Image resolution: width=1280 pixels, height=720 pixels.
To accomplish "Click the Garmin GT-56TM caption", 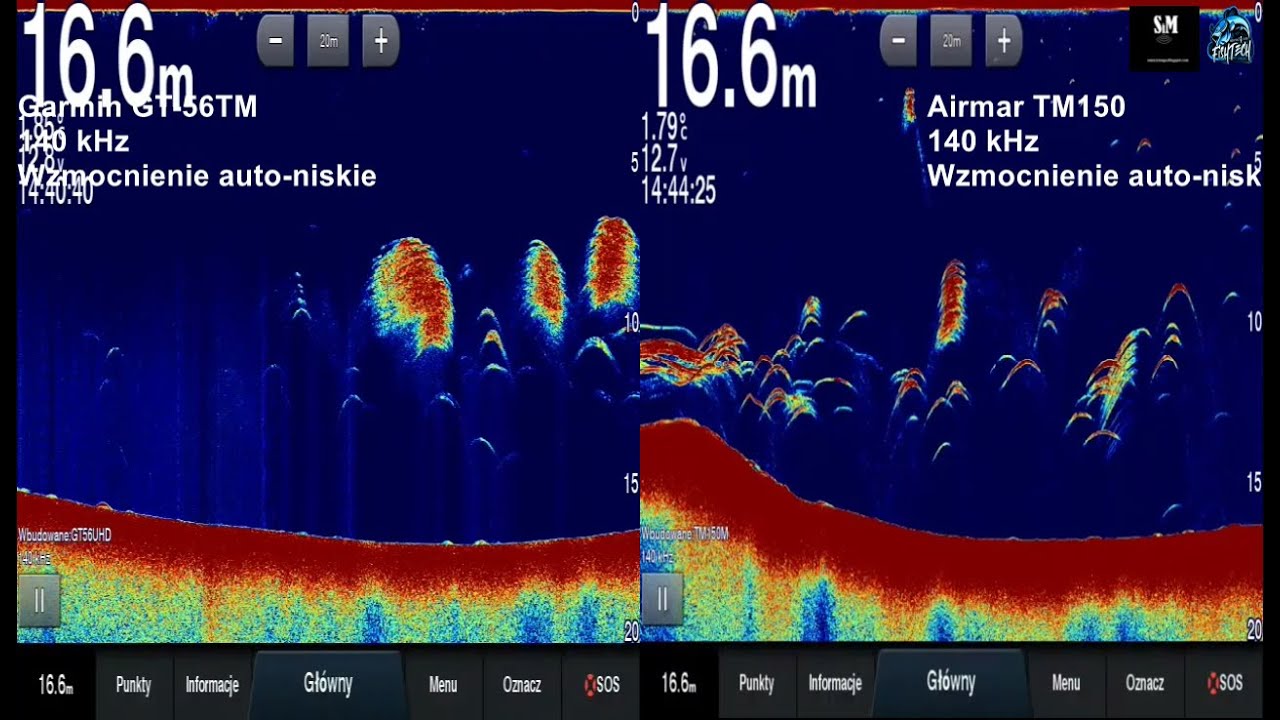I will click(x=137, y=107).
